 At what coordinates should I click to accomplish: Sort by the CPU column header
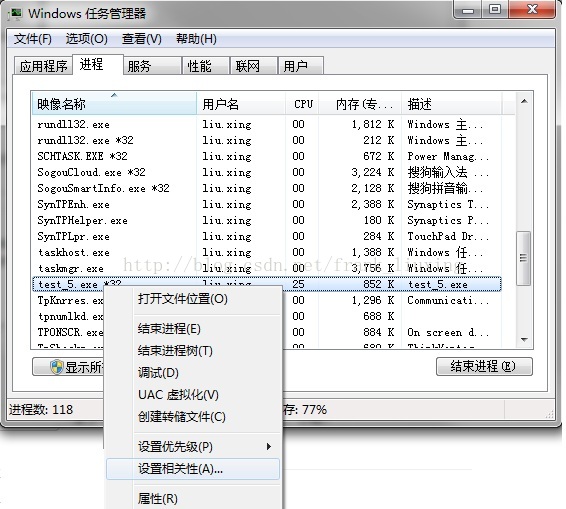(x=302, y=104)
